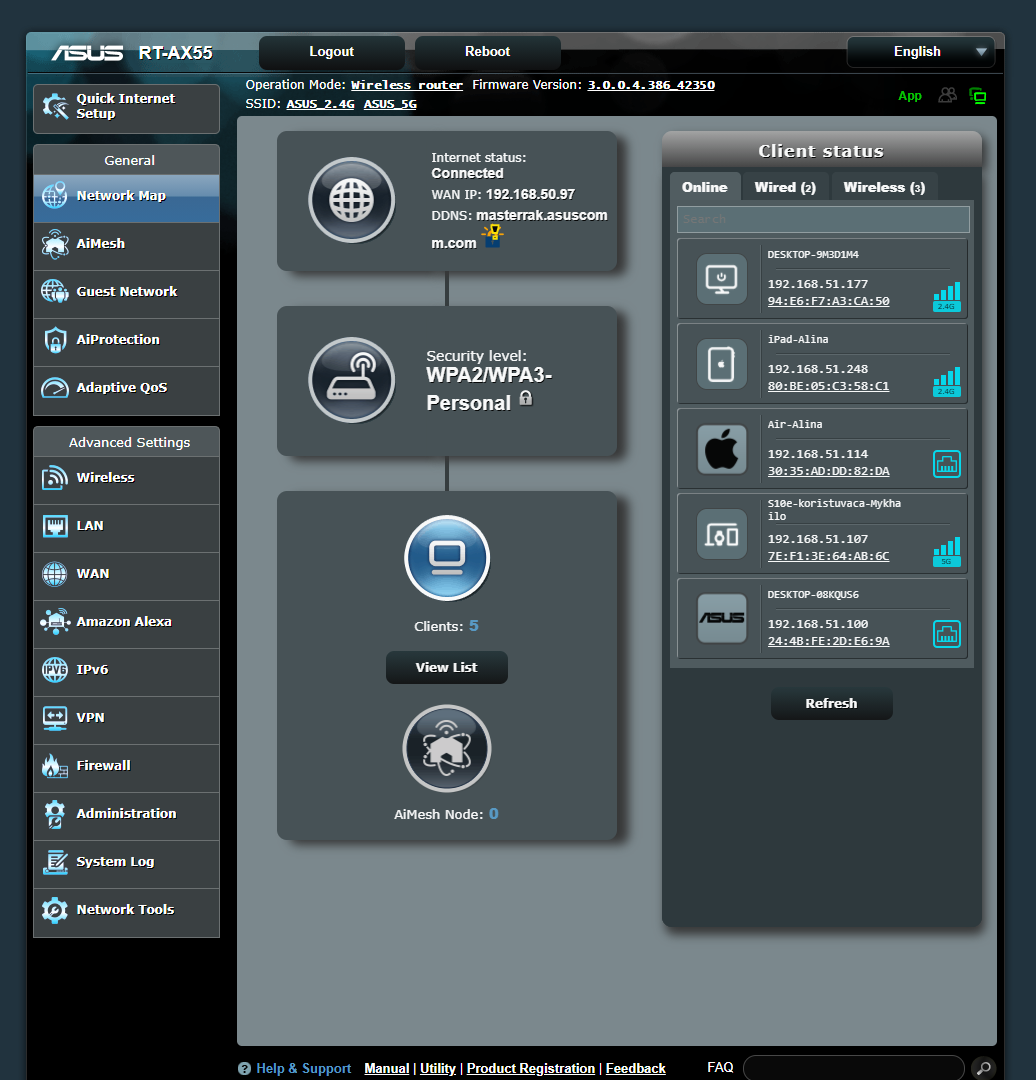Open the Wireless router operation mode link
Screen dimensions: 1036x1080
pyautogui.click(x=406, y=85)
